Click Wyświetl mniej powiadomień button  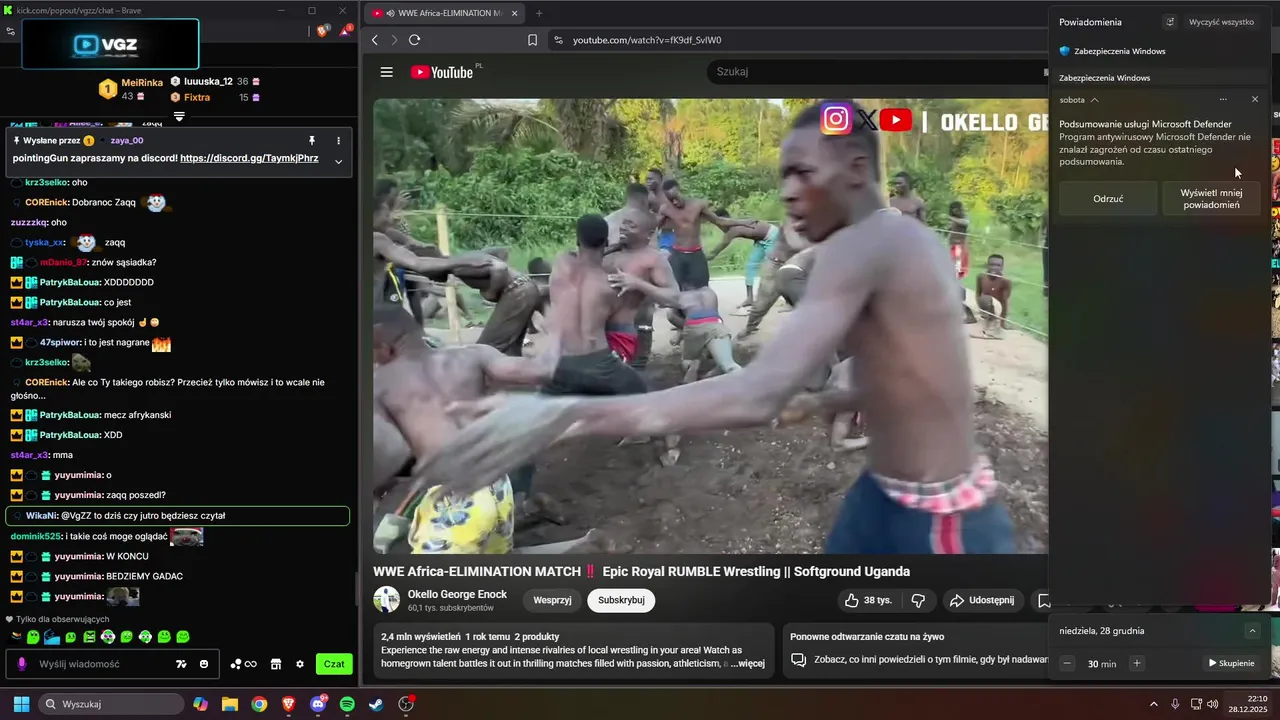click(1211, 199)
